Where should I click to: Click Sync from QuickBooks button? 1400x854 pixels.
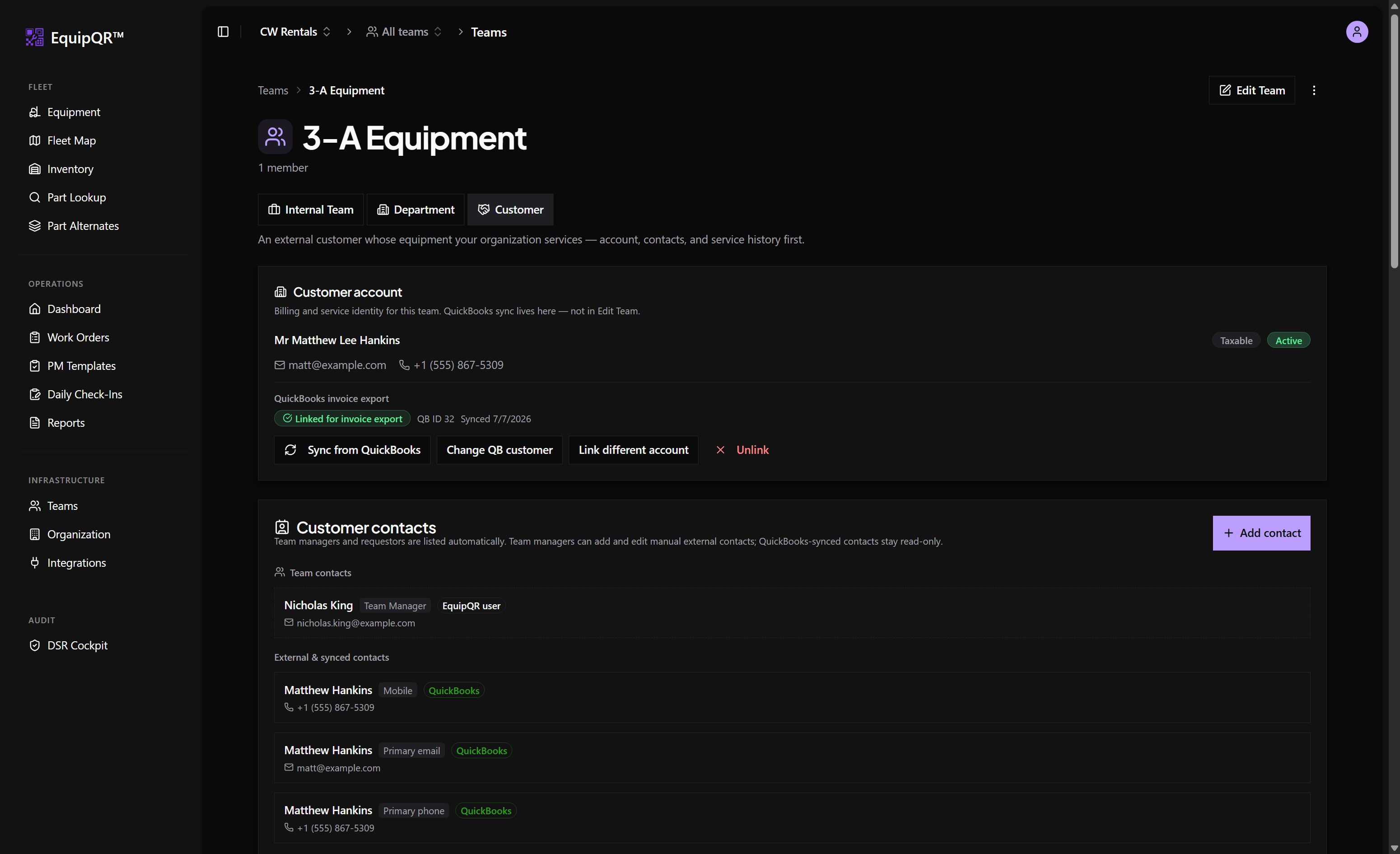click(x=352, y=450)
